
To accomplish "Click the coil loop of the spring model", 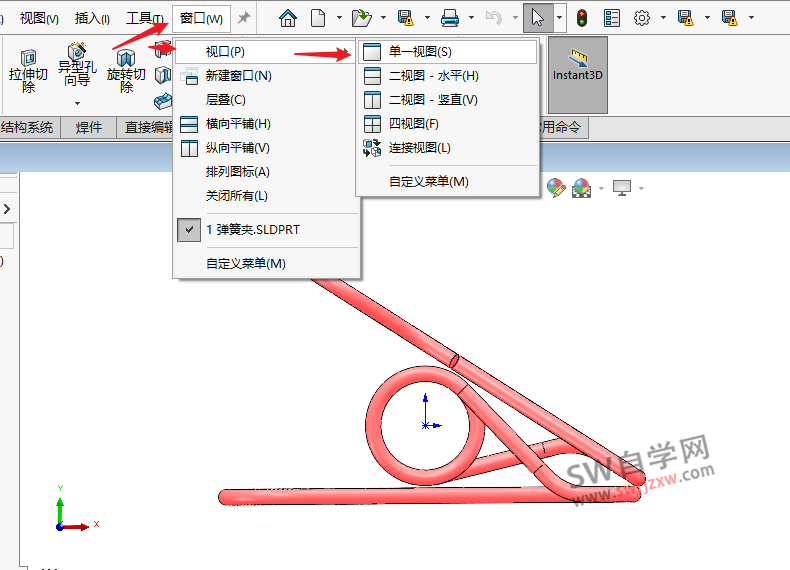I will point(374,426).
